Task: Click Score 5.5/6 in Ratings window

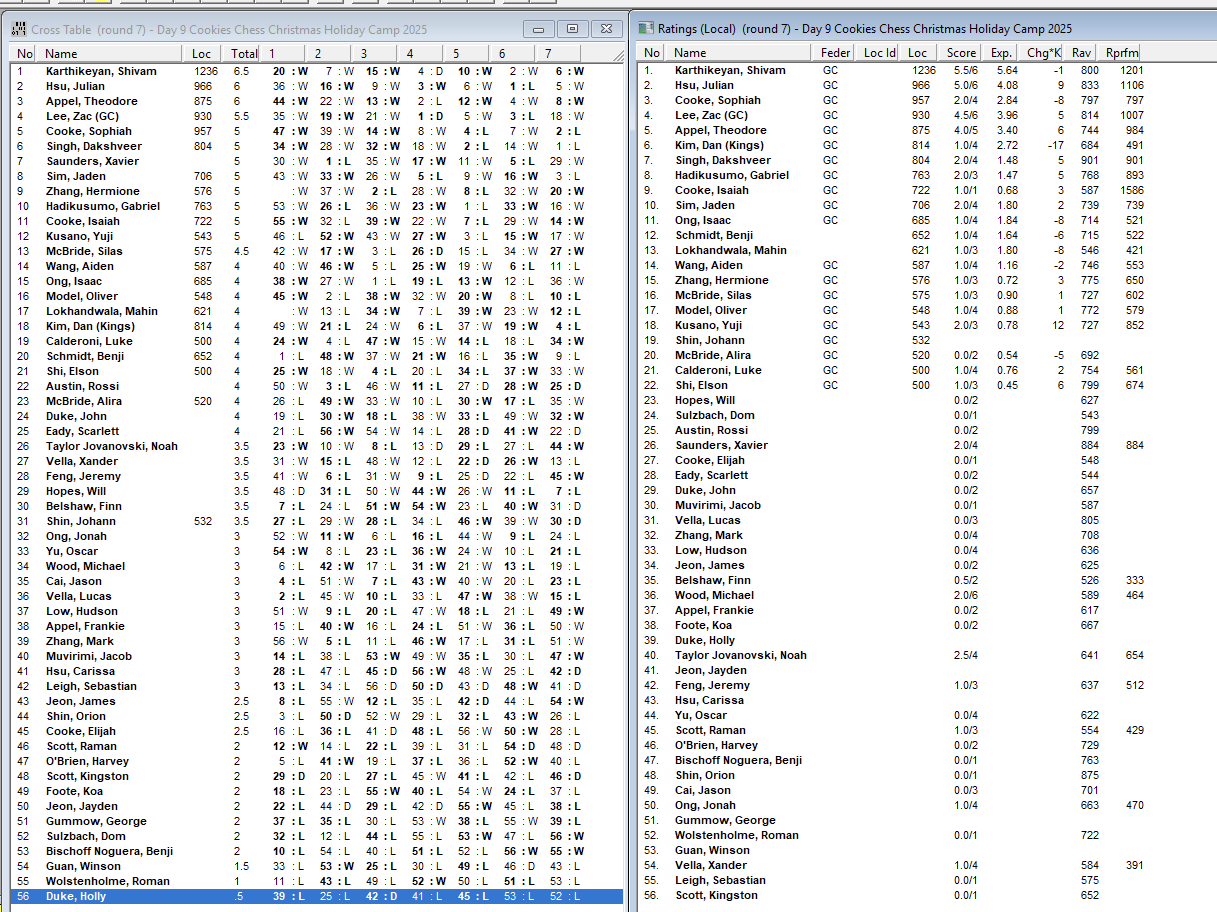Action: 965,70
